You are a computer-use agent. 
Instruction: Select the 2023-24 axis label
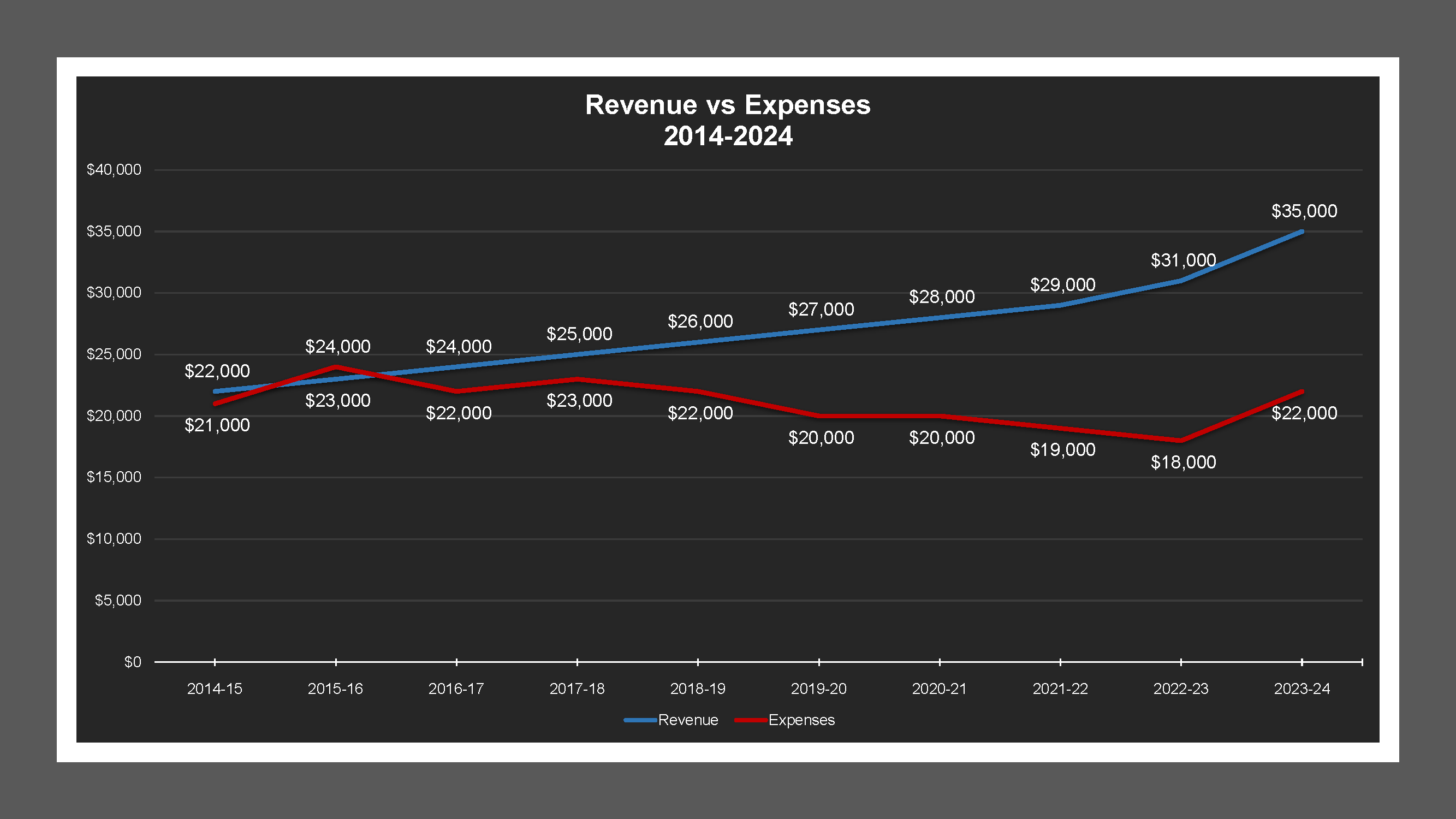point(1302,689)
